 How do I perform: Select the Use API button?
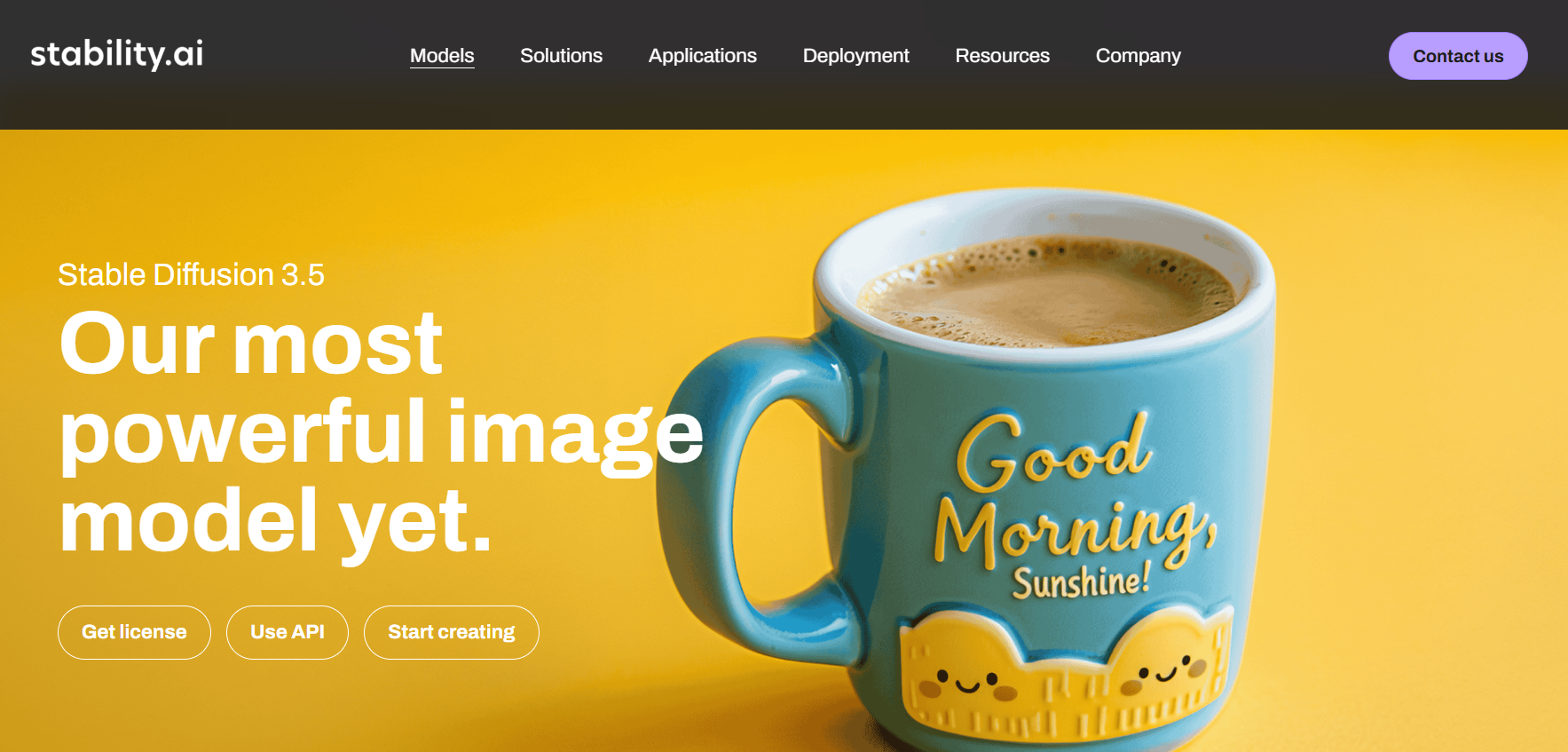[288, 632]
